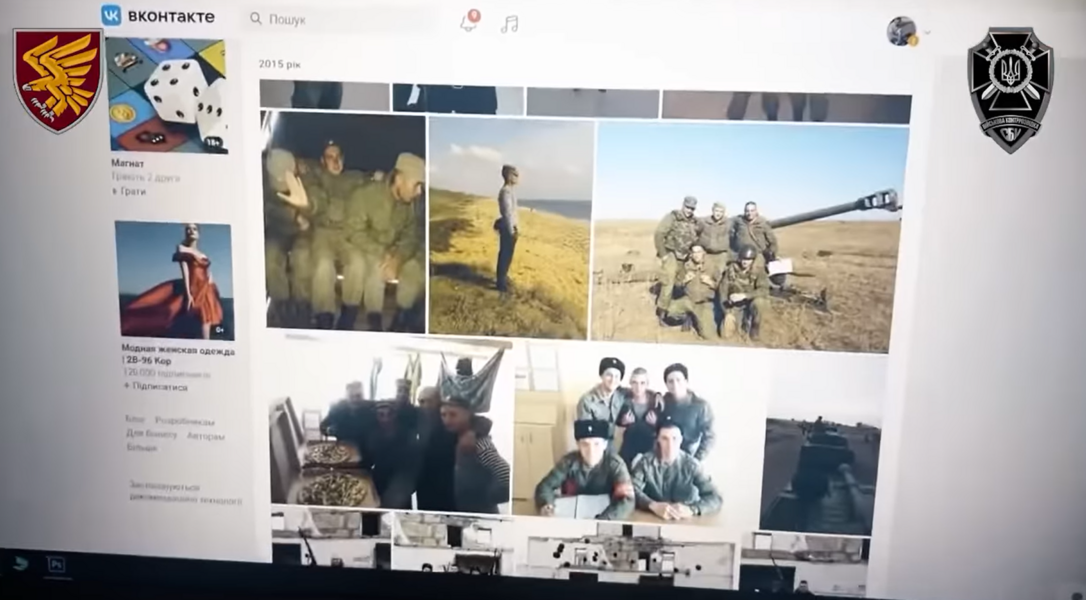Image resolution: width=1086 pixels, height=600 pixels.
Task: Click the Магнат title link
Action: [x=127, y=163]
